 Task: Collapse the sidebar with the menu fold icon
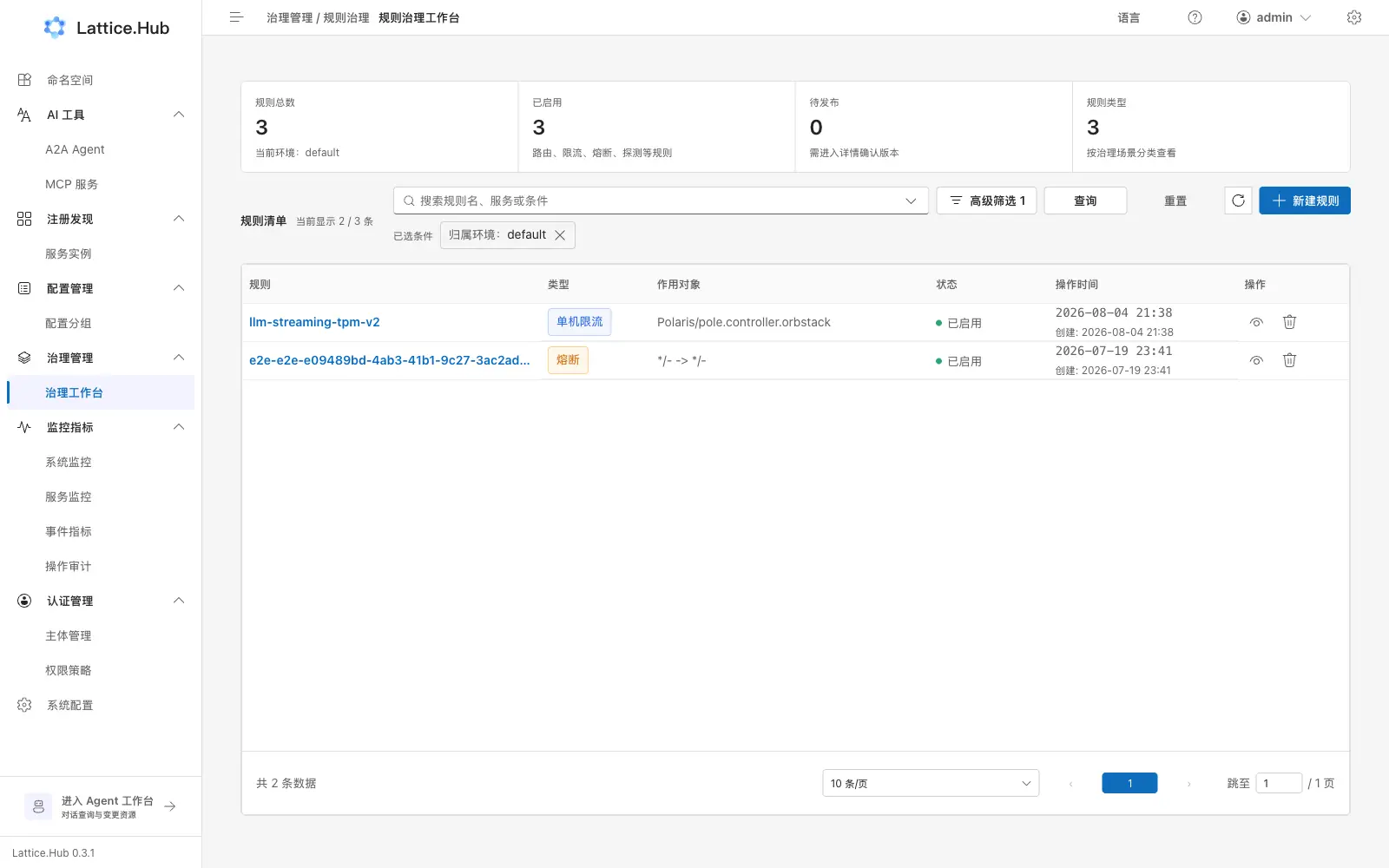(x=236, y=17)
